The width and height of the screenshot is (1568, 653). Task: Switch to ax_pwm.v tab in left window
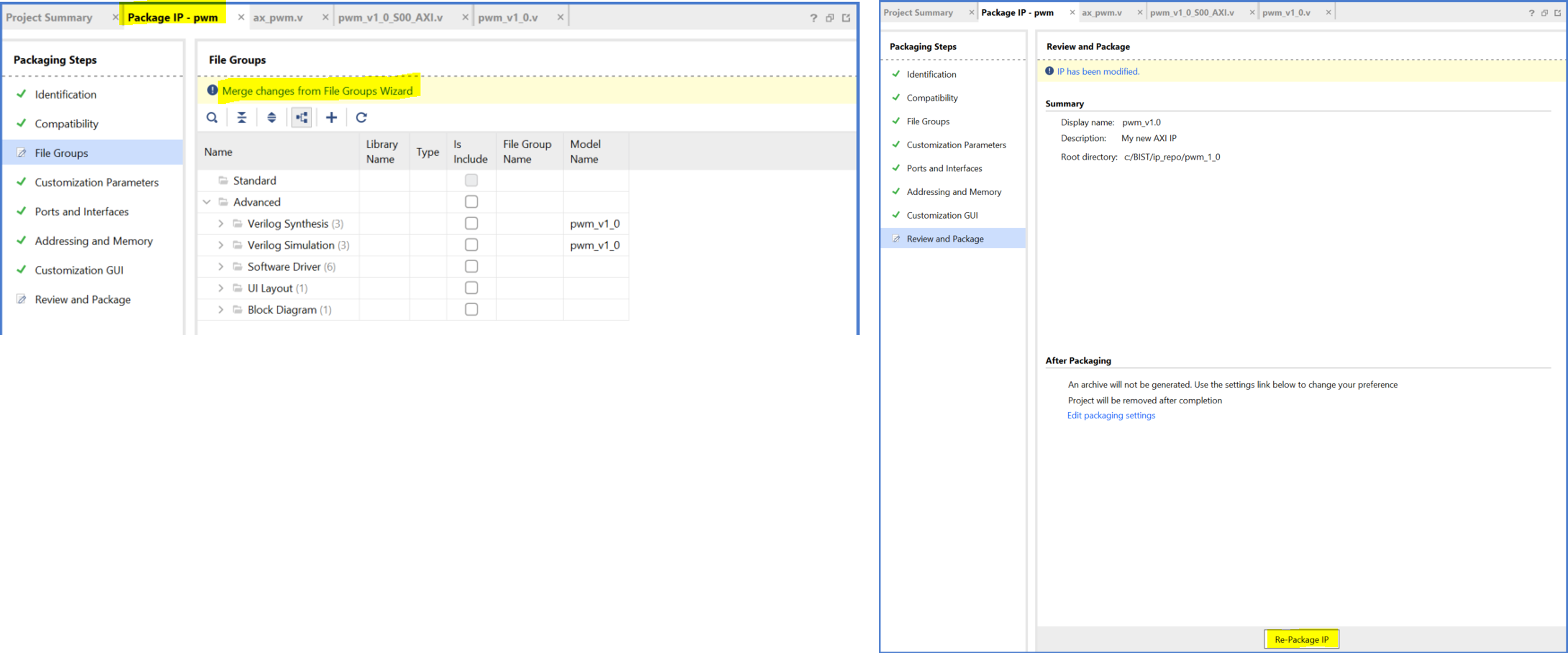coord(278,18)
